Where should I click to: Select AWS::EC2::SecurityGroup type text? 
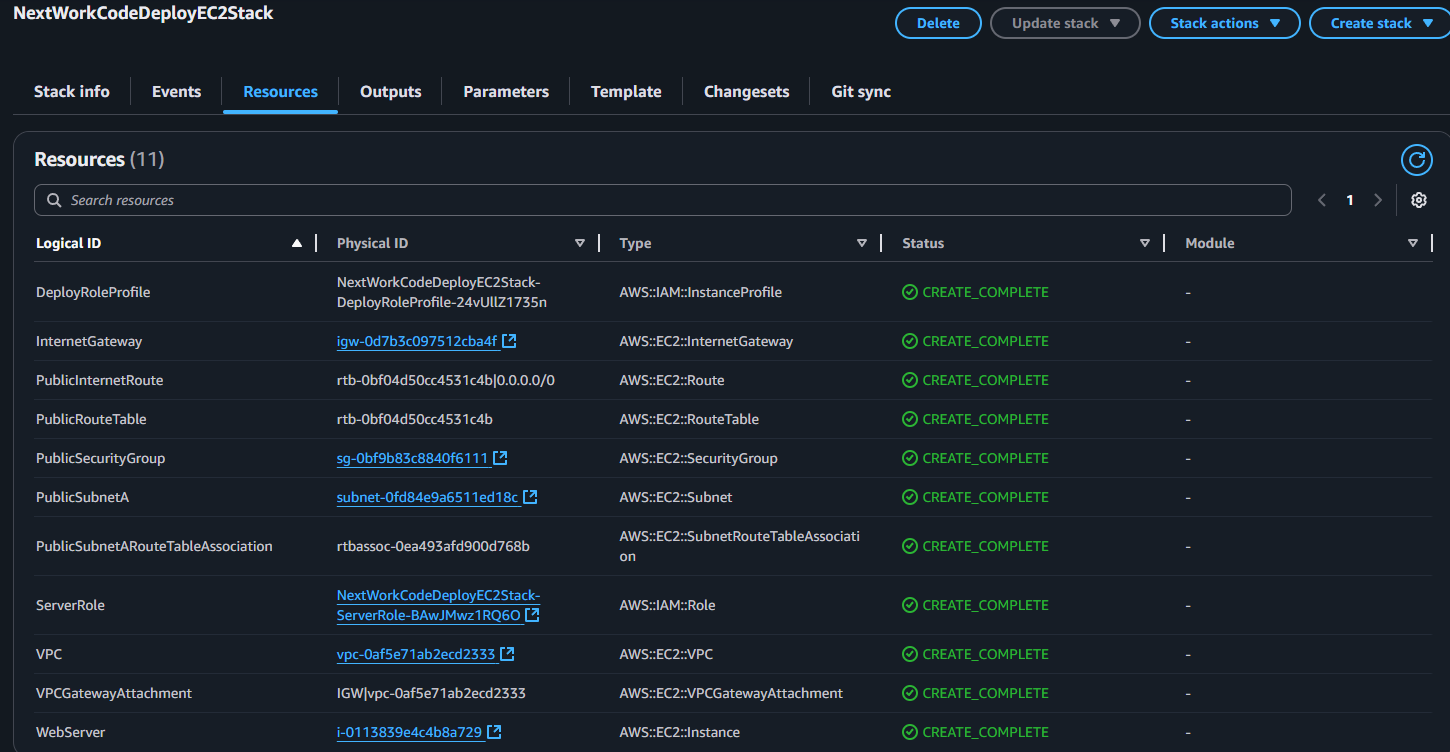click(x=698, y=458)
